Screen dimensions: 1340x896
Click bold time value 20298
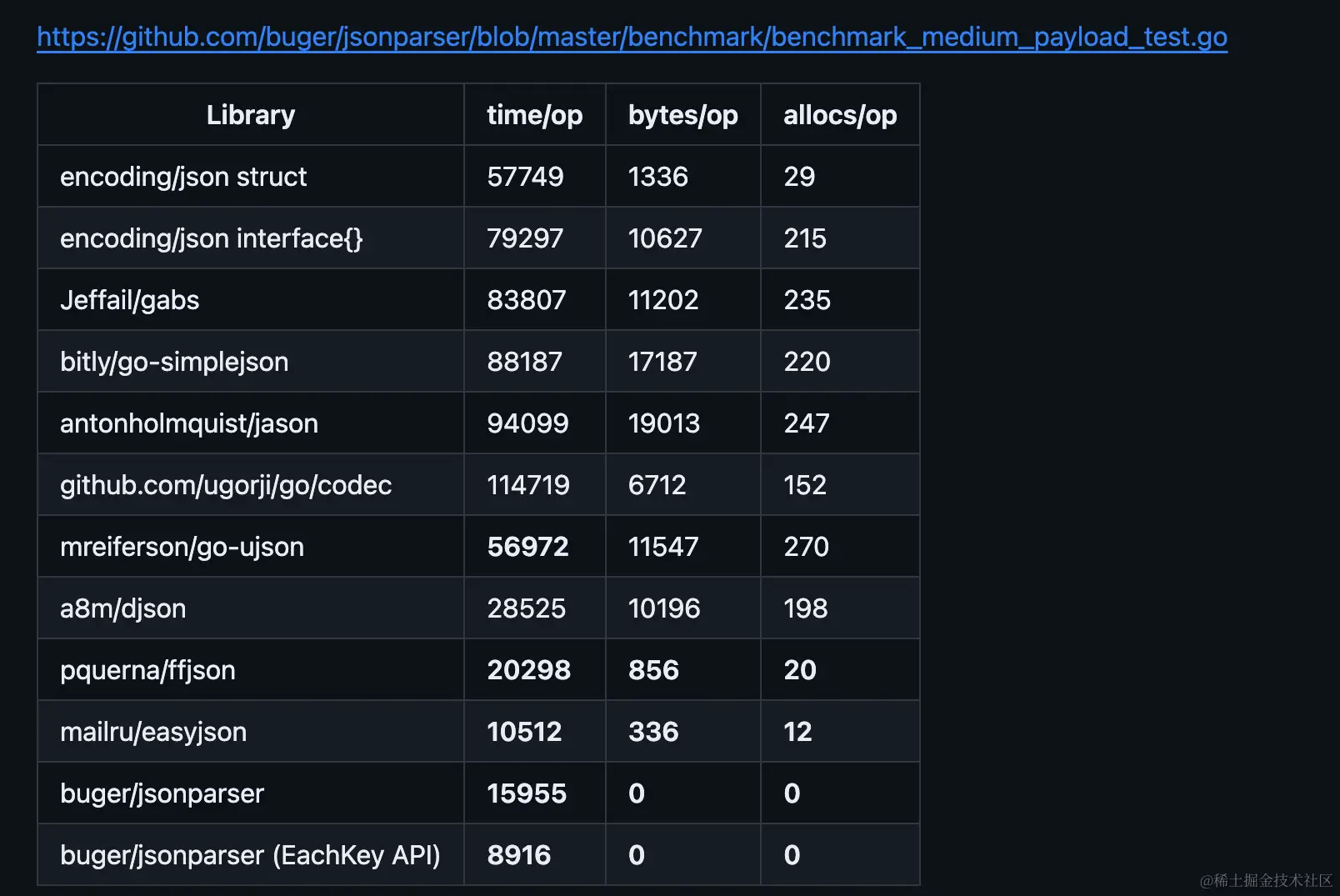click(529, 670)
